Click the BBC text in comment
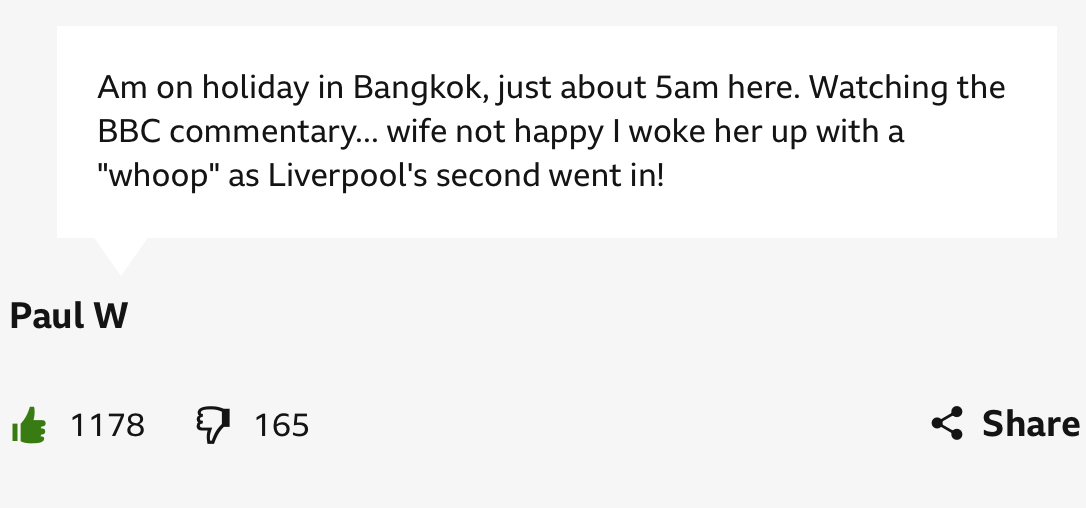This screenshot has height=508, width=1086. pos(130,131)
